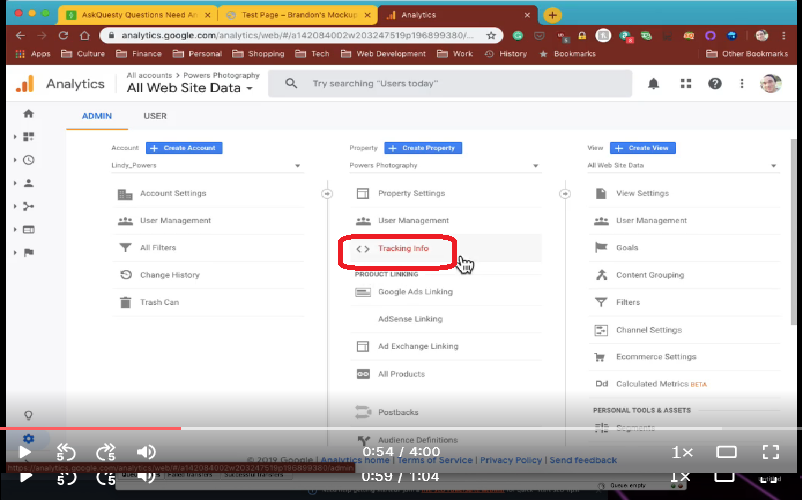This screenshot has height=500, width=802.
Task: Expand the Conversions sidebar section arrow
Action: (15, 253)
